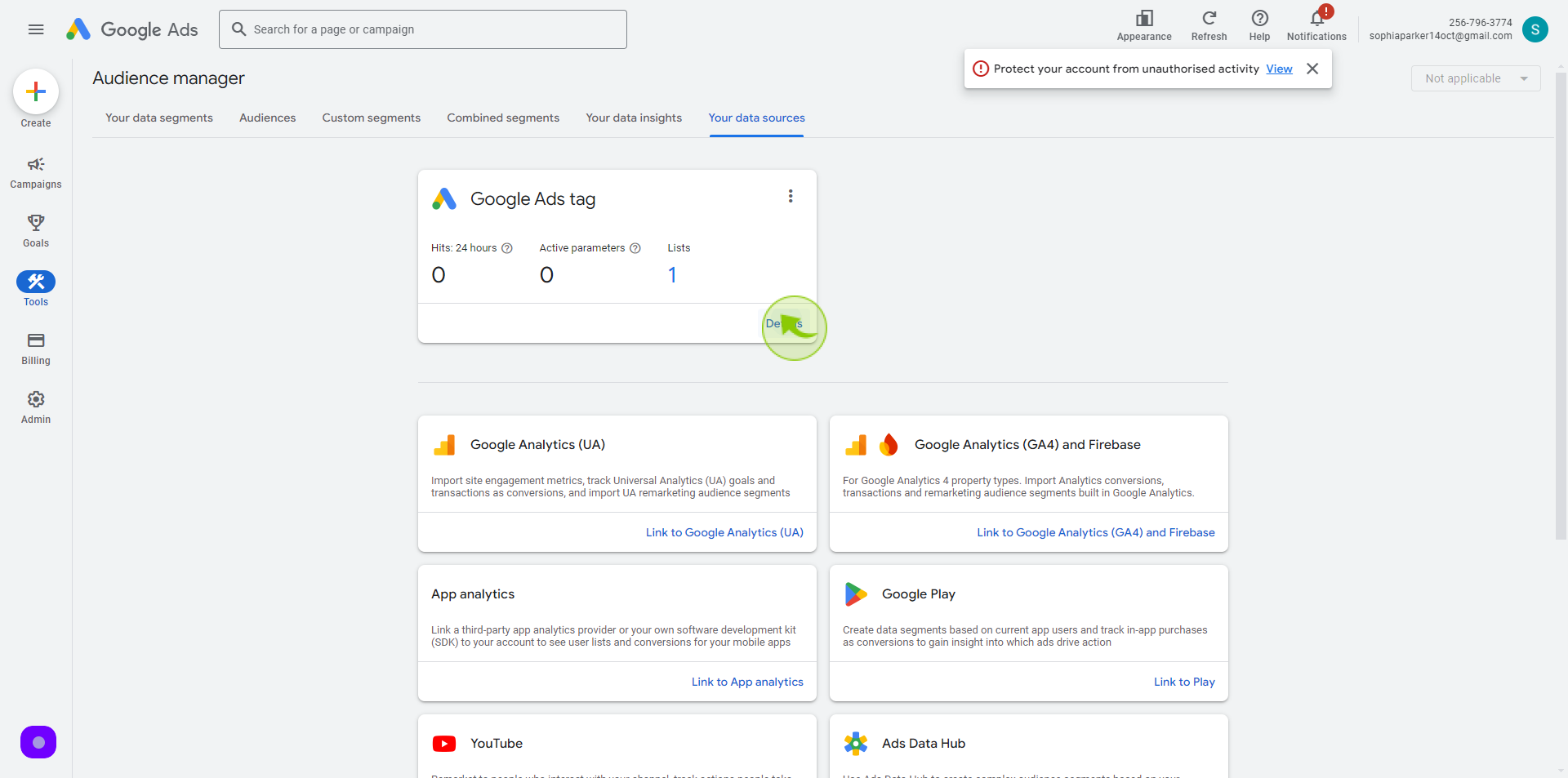Click the Google Play card title
Image resolution: width=1568 pixels, height=778 pixels.
click(919, 594)
